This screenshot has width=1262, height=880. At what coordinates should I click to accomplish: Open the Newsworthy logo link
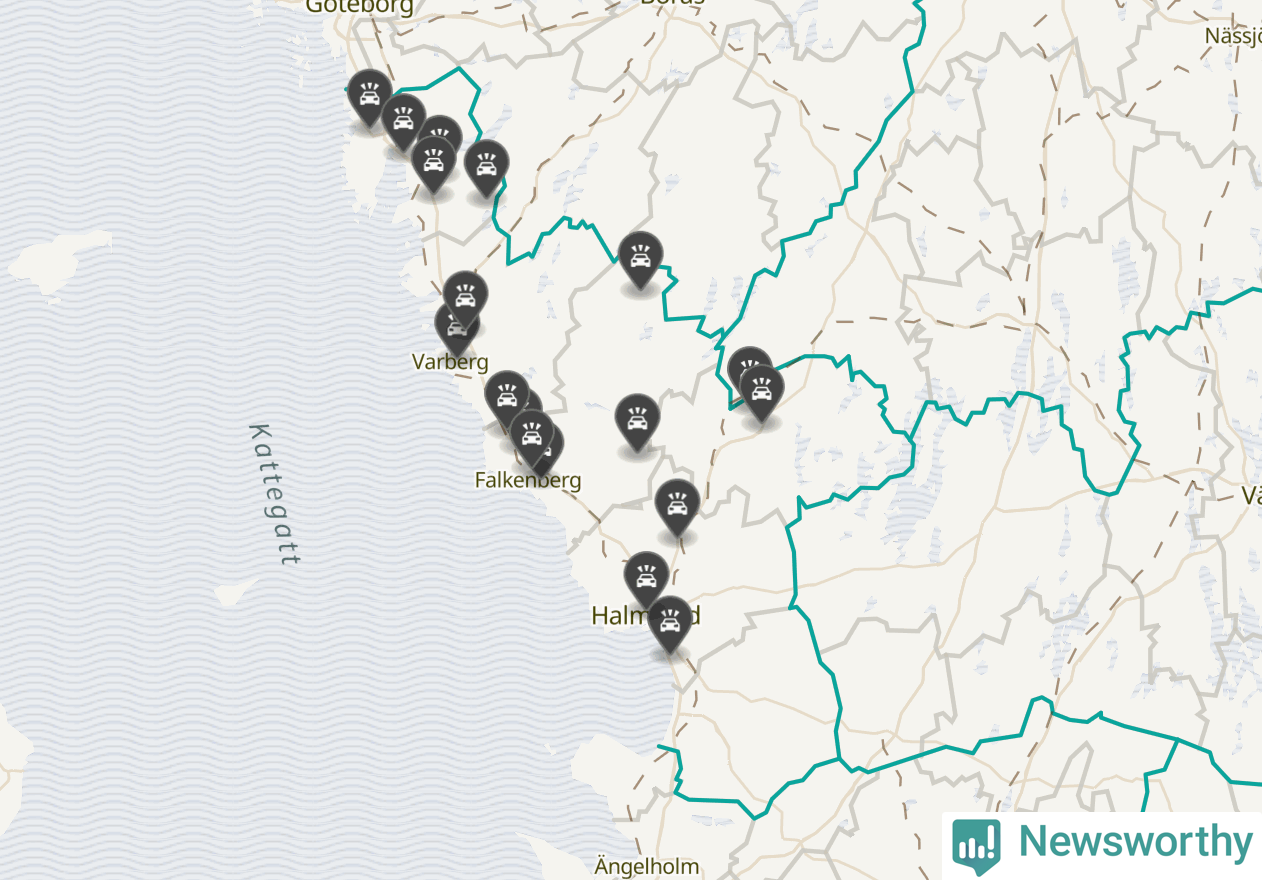tap(1102, 843)
